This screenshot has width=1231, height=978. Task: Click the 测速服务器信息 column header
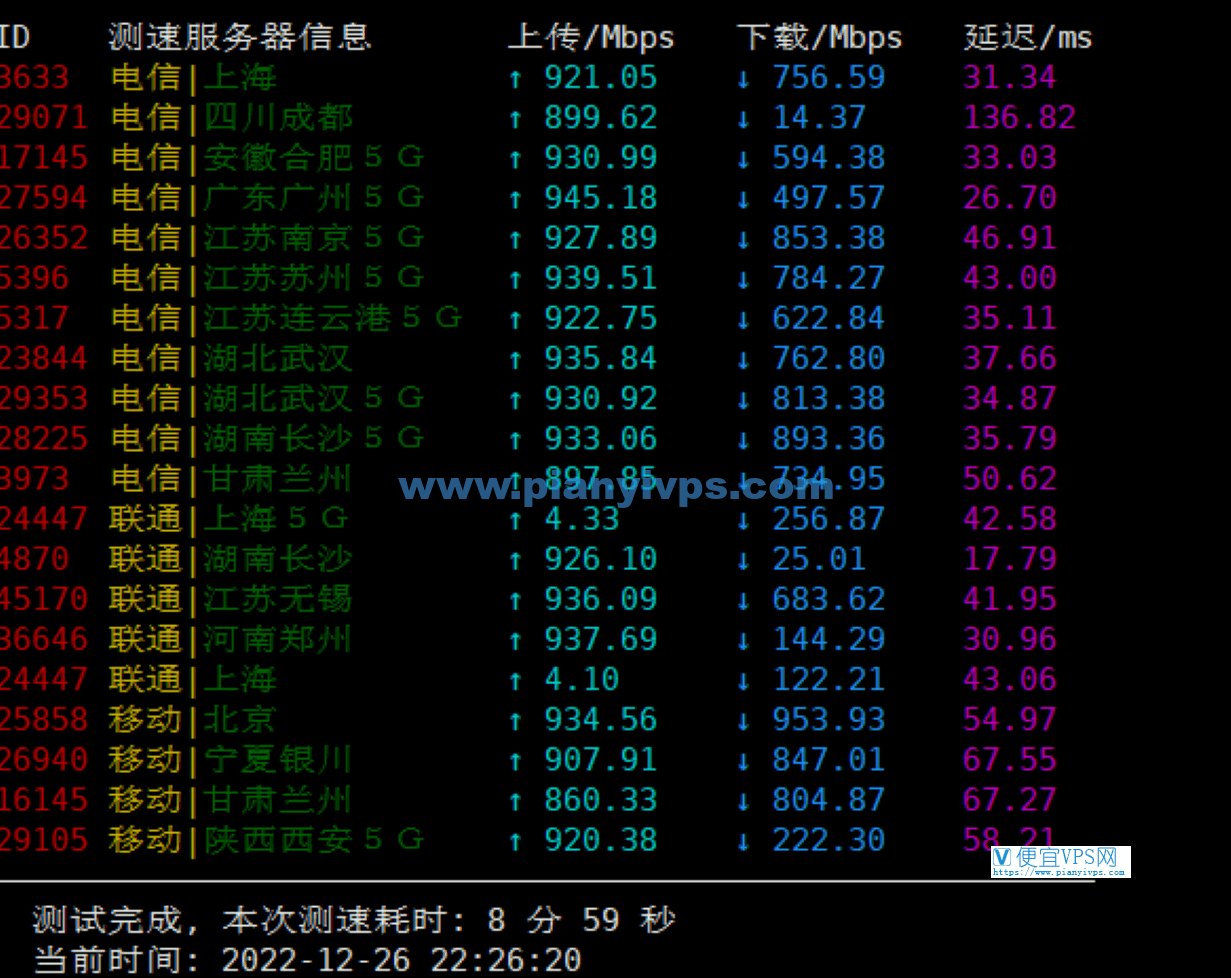[240, 37]
